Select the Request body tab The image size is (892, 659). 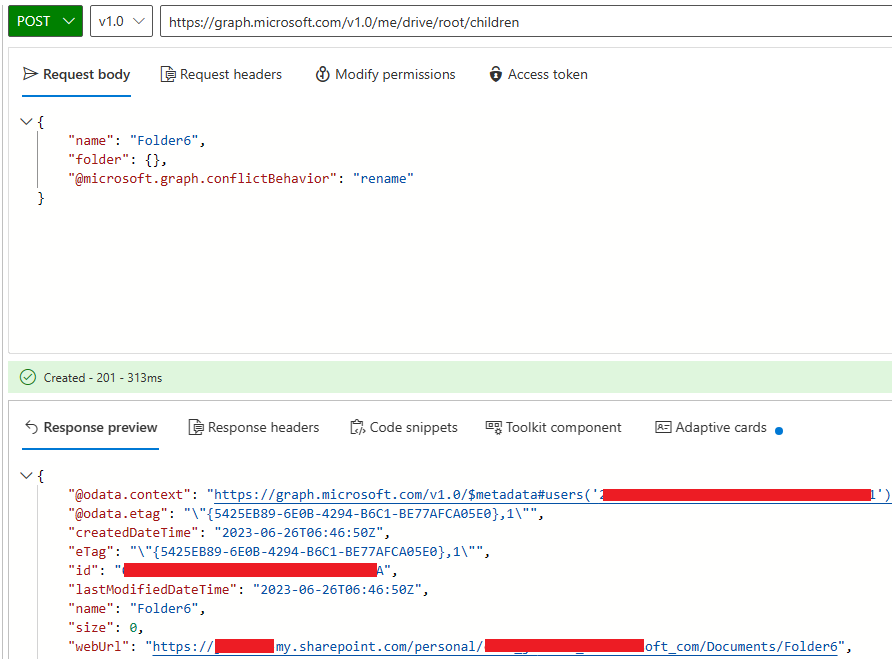tap(76, 75)
